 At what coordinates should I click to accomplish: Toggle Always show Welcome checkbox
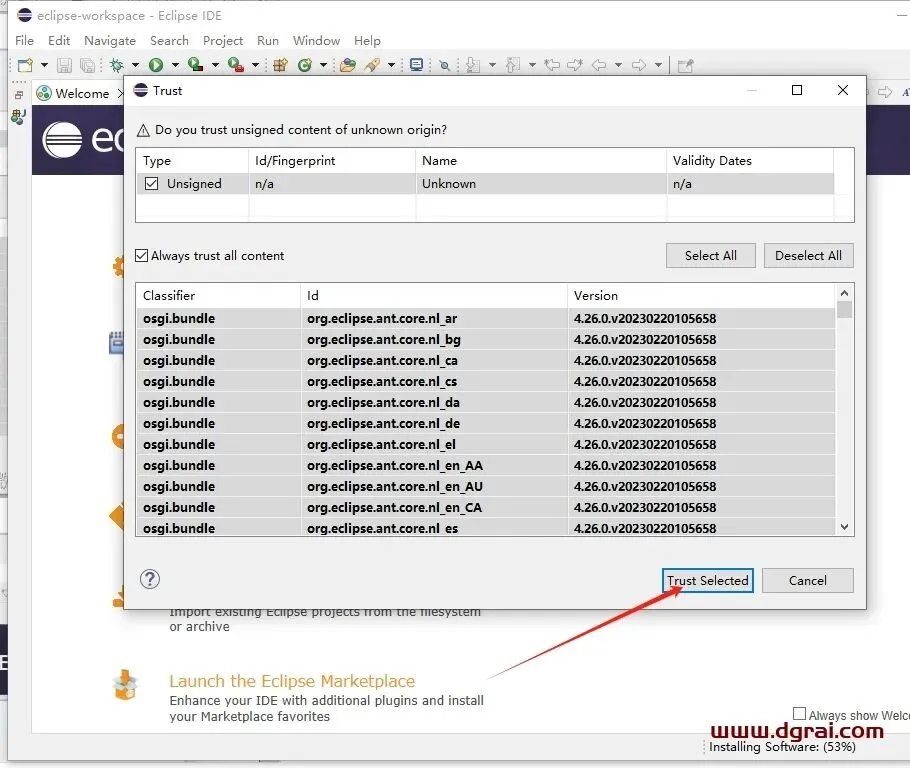click(799, 713)
